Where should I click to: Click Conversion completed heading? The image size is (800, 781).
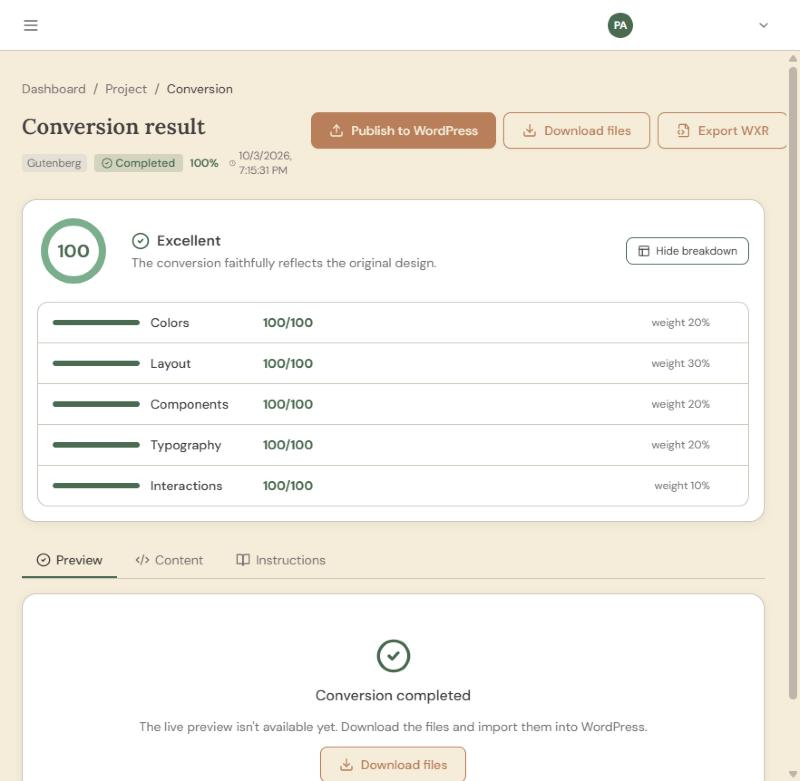click(393, 695)
